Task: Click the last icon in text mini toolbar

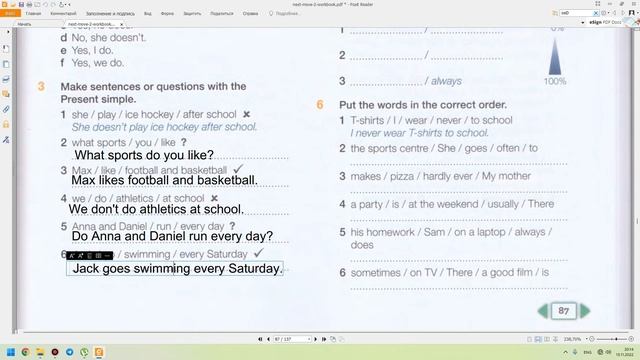Action: (107, 256)
